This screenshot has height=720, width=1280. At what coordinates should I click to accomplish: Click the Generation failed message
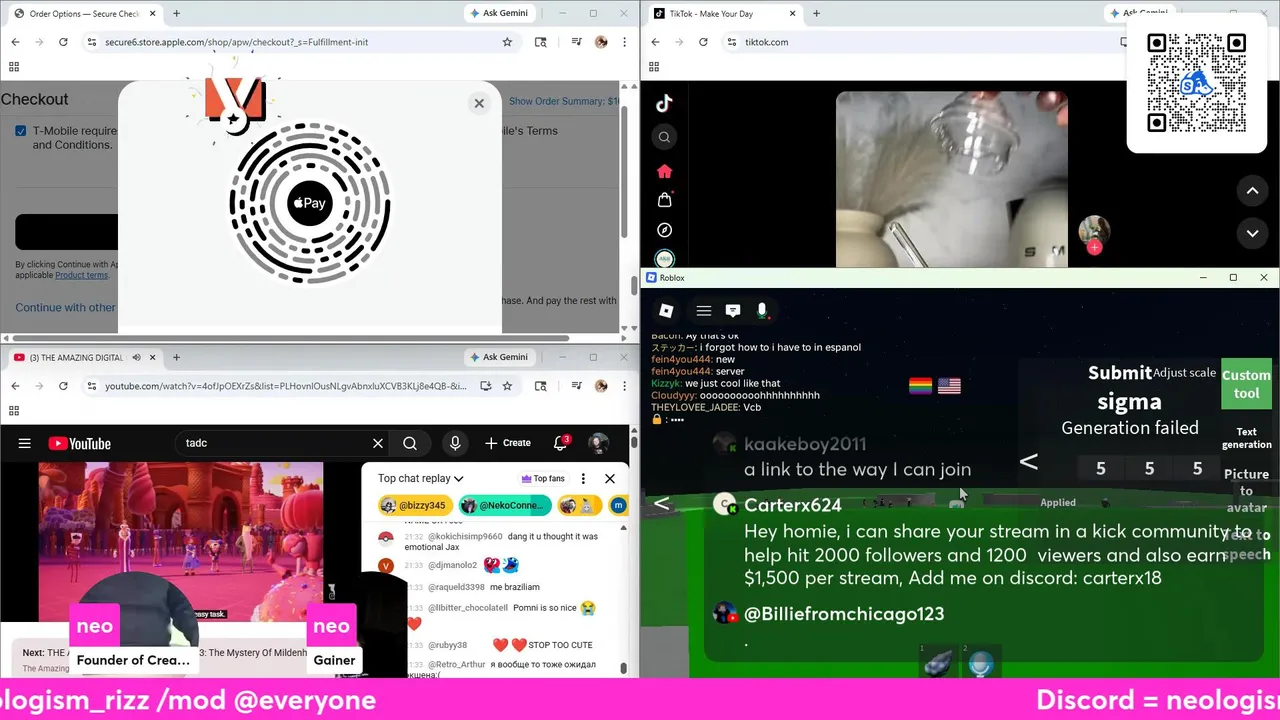pyautogui.click(x=1130, y=428)
